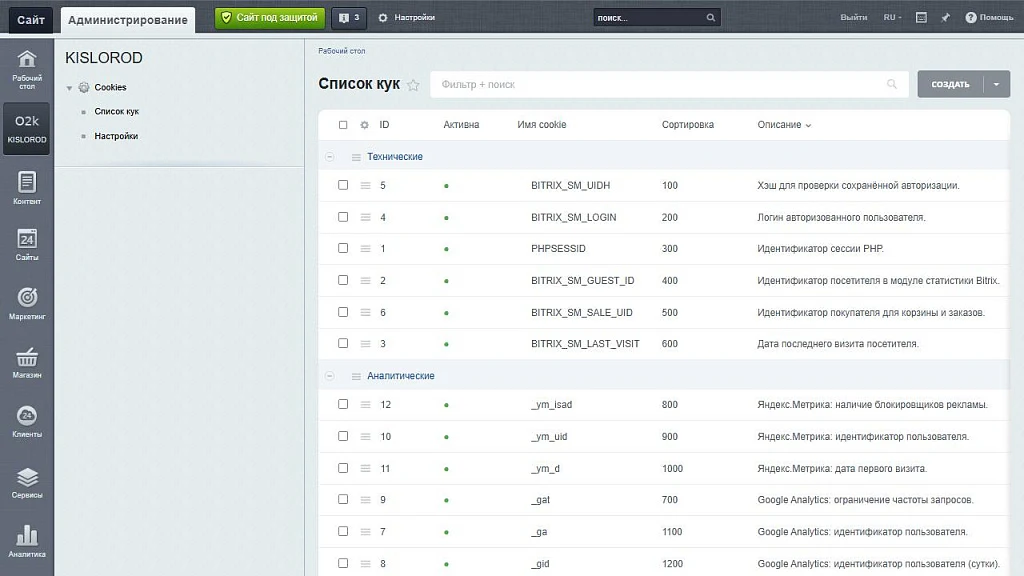Screen dimensions: 1024x576
Task: Open the Сервисы sidebar section
Action: (27, 483)
